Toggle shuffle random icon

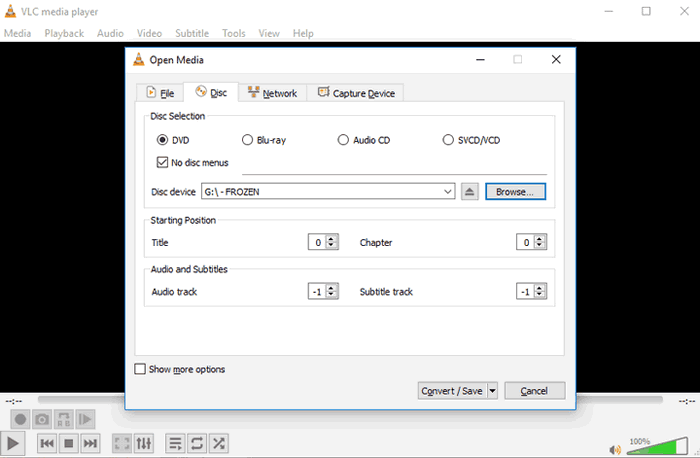[x=218, y=443]
